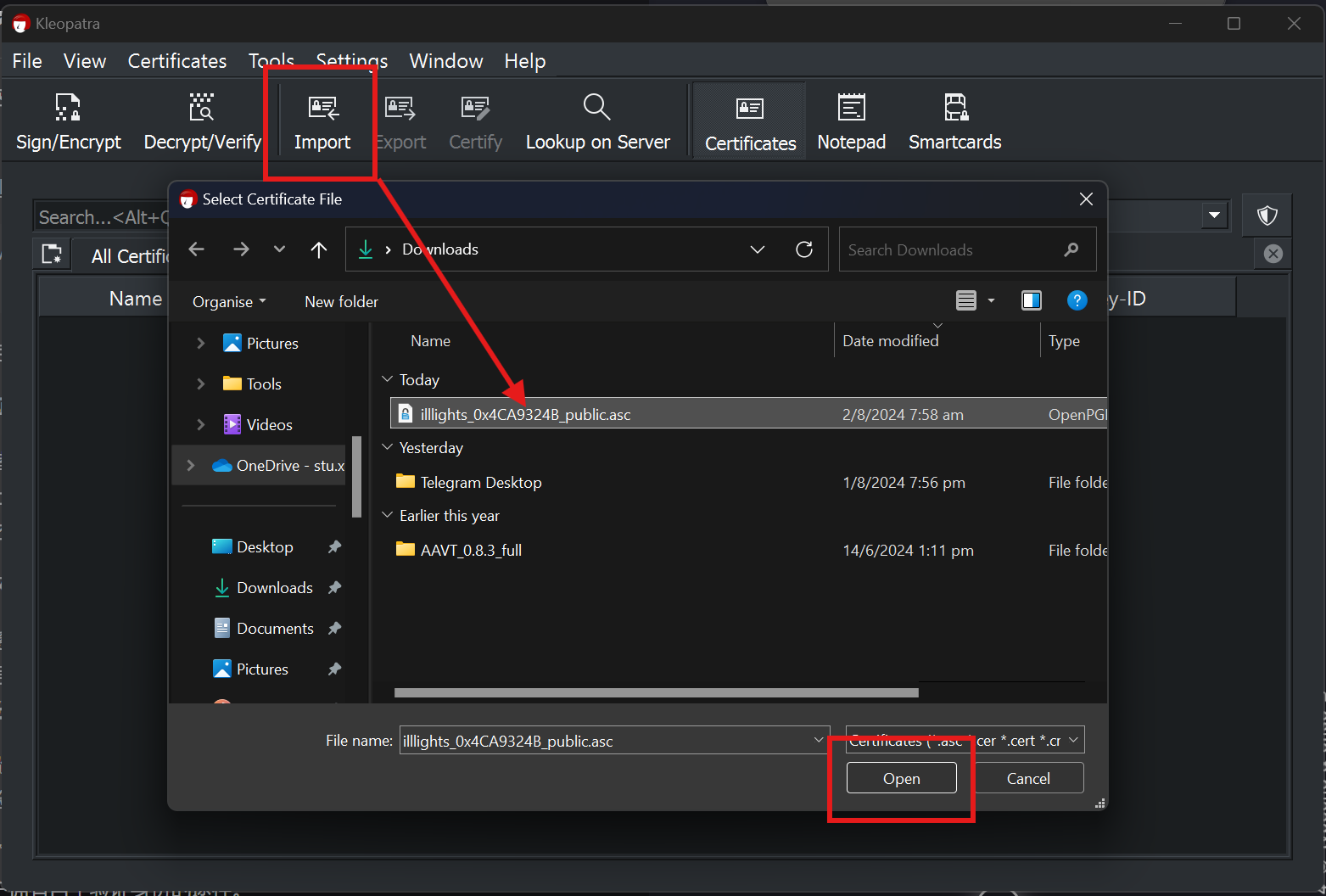Click the horizontal scrollbar in file list
The image size is (1326, 896).
657,693
